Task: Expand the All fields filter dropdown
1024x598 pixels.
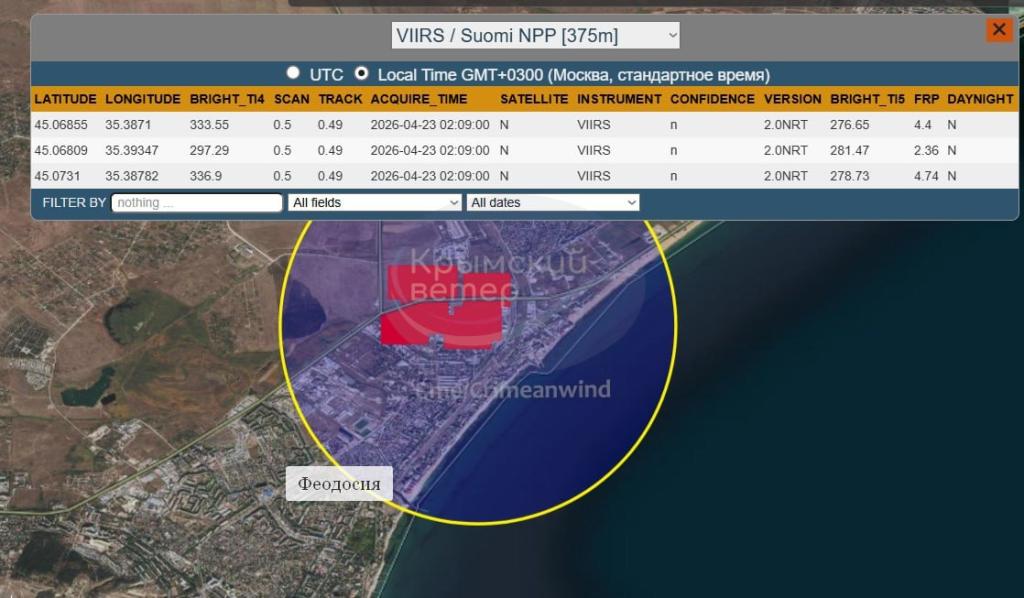Action: click(374, 202)
